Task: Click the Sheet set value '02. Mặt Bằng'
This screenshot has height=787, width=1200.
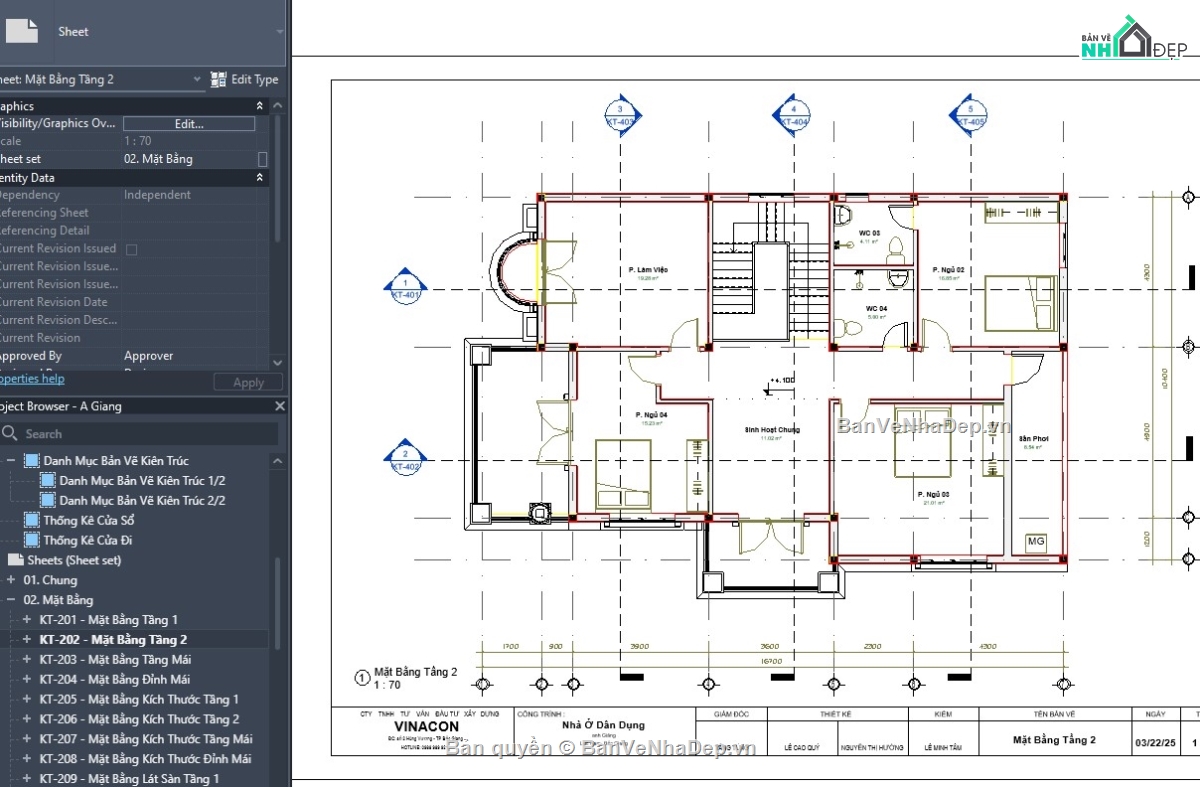Action: point(158,159)
